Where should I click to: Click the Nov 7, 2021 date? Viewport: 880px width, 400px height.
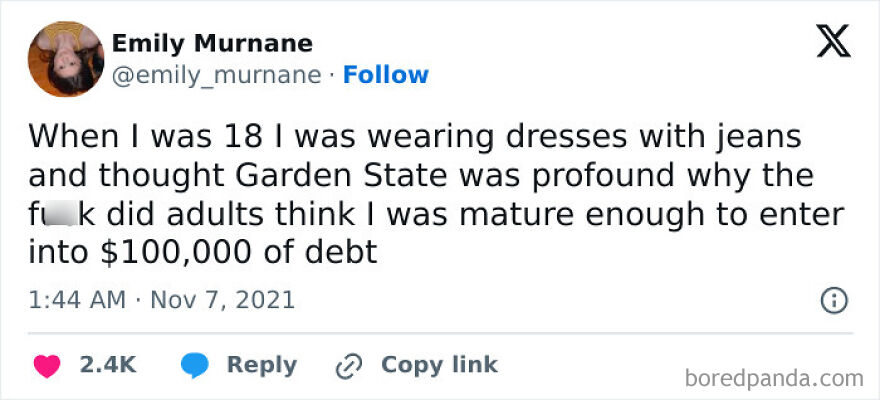point(222,299)
